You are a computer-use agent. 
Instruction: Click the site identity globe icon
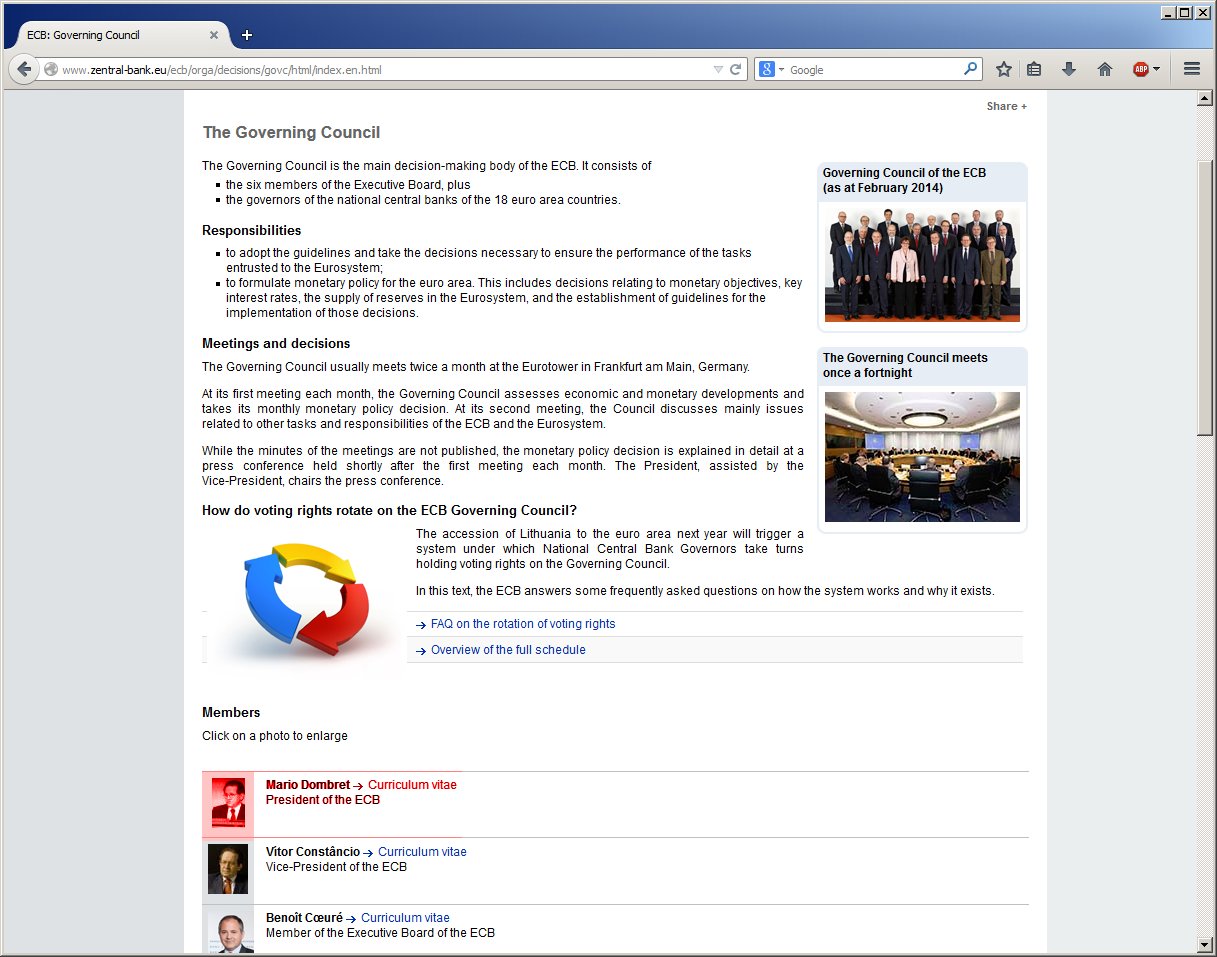pyautogui.click(x=50, y=70)
